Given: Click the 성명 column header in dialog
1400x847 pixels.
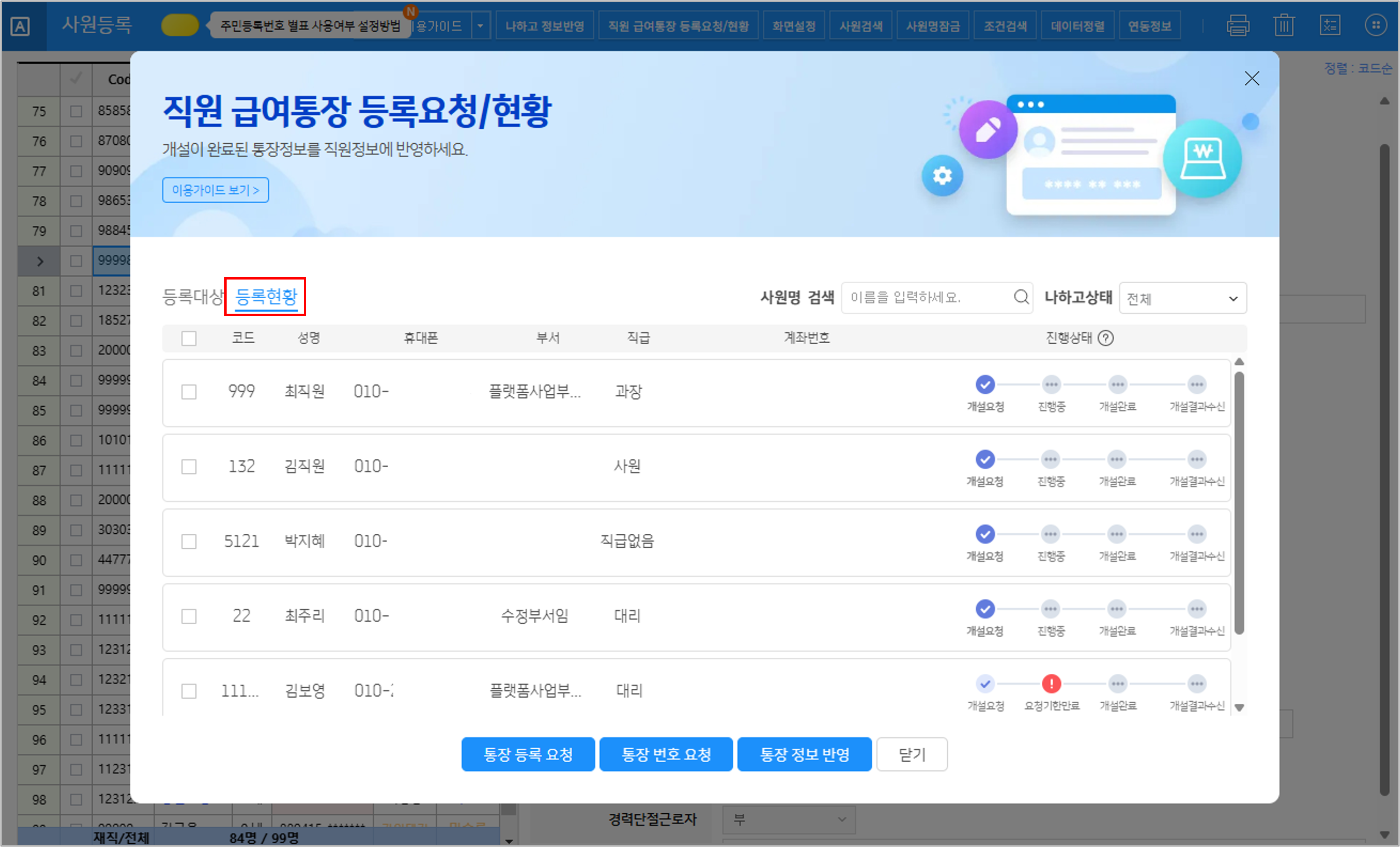Looking at the screenshot, I should point(309,338).
